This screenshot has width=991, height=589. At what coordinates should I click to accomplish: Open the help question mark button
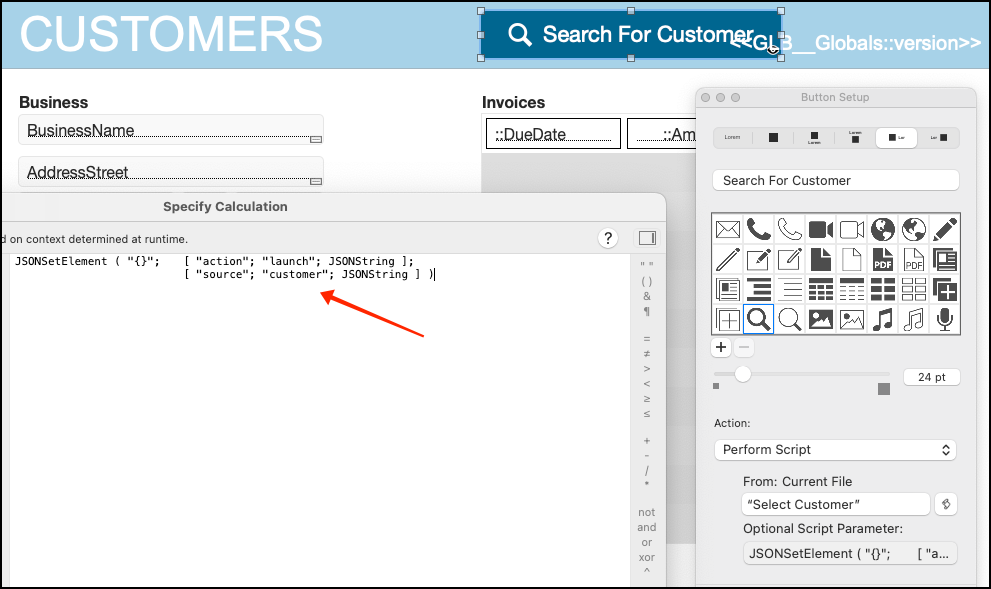point(607,238)
